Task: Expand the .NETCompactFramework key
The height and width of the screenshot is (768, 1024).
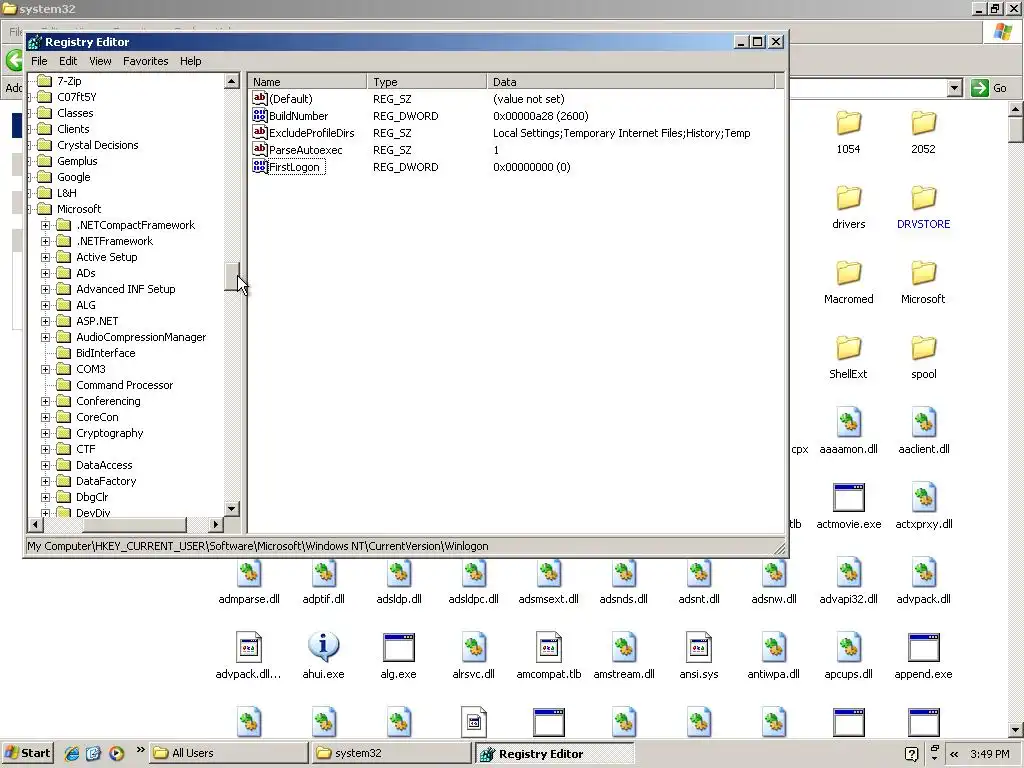Action: (45, 225)
